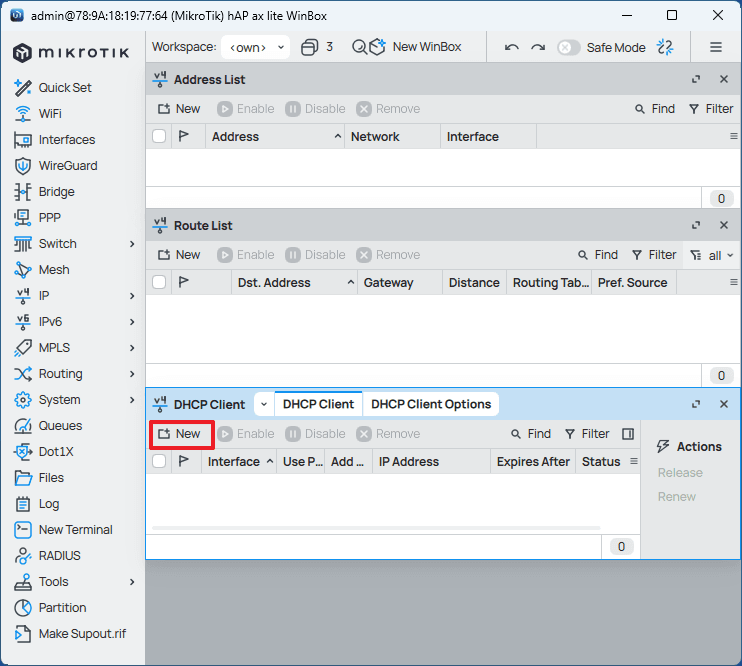
Task: Open New Terminal in the sidebar
Action: 75,530
